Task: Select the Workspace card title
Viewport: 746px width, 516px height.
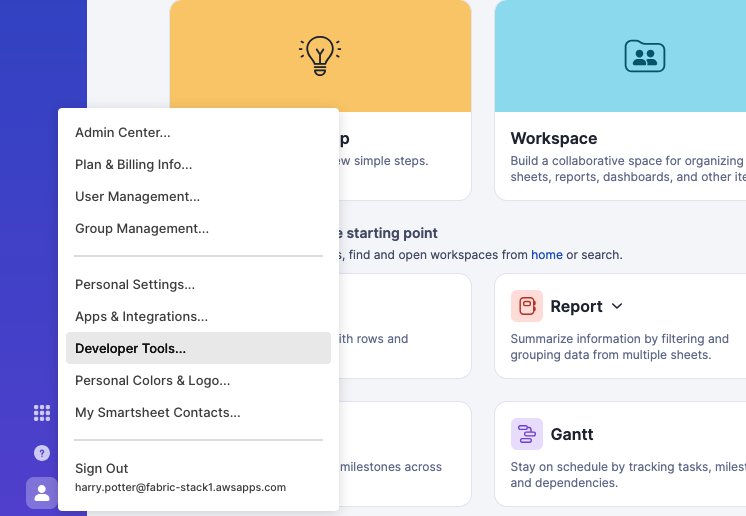Action: click(x=554, y=138)
